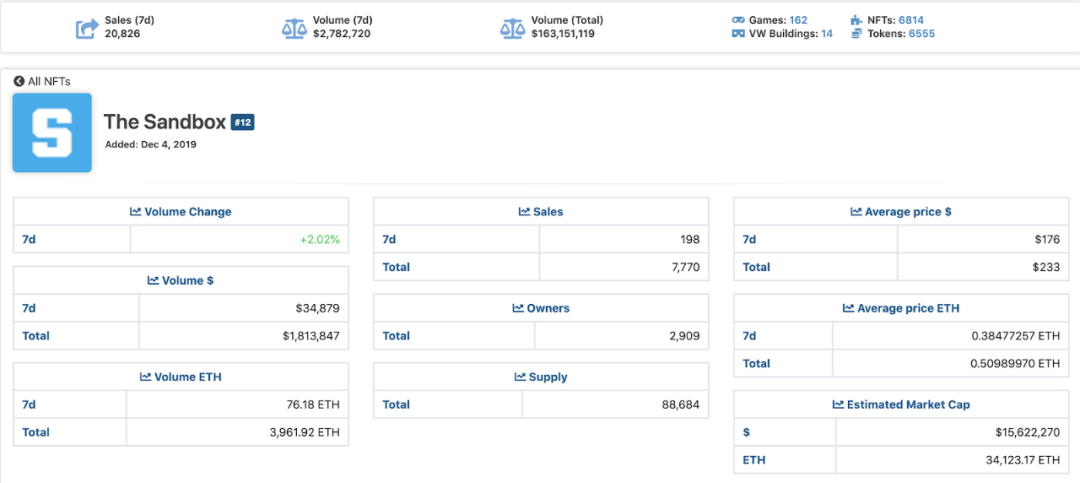
Task: Click the back arrow beside All NFTs
Action: (x=19, y=81)
